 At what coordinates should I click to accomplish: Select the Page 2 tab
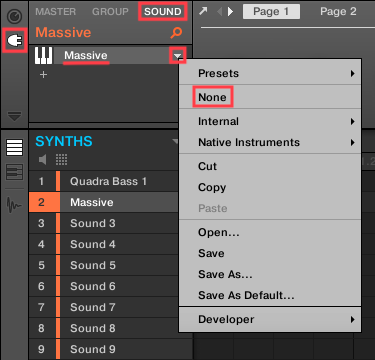(x=338, y=12)
